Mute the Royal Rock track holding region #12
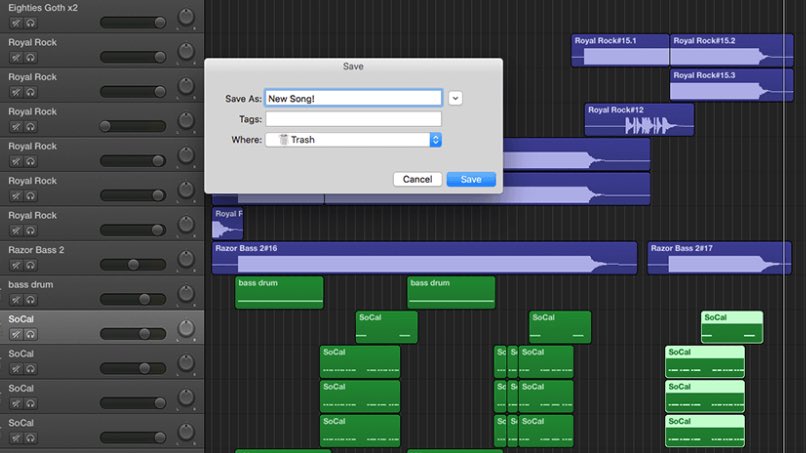The width and height of the screenshot is (806, 453). coord(16,126)
